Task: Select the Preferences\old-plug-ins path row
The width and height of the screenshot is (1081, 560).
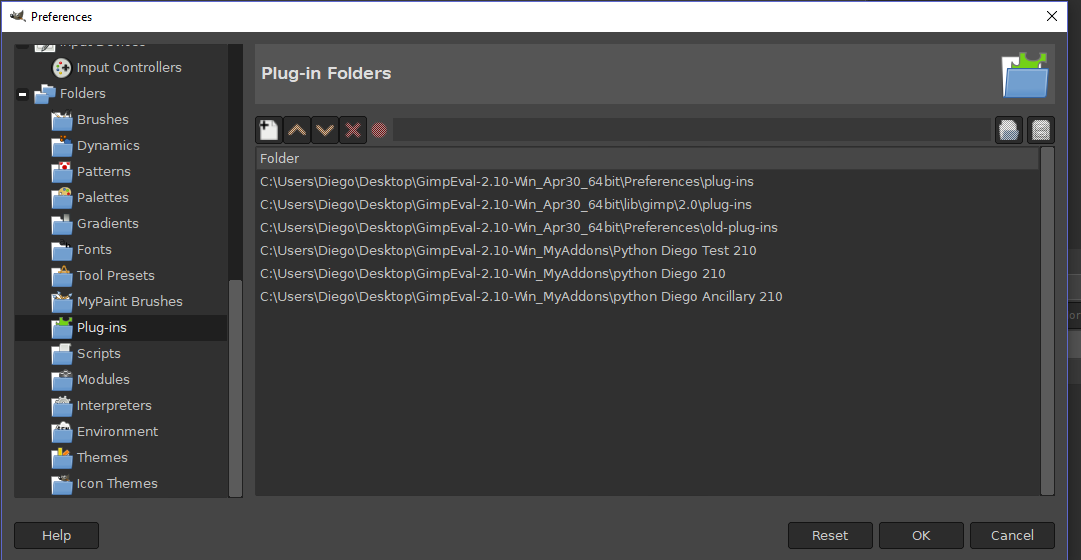Action: pyautogui.click(x=647, y=228)
